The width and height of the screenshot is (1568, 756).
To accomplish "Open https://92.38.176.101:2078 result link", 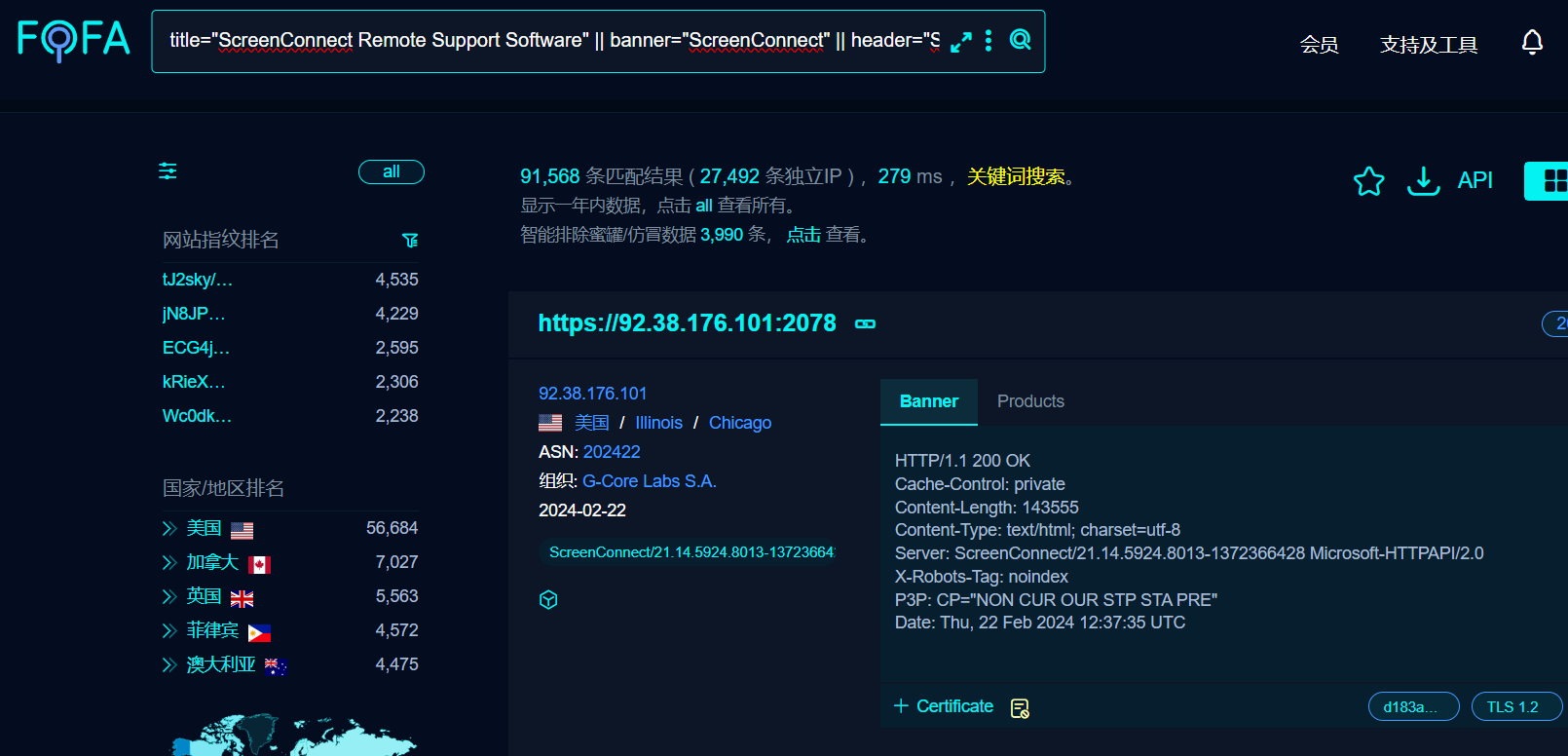I will click(x=688, y=323).
